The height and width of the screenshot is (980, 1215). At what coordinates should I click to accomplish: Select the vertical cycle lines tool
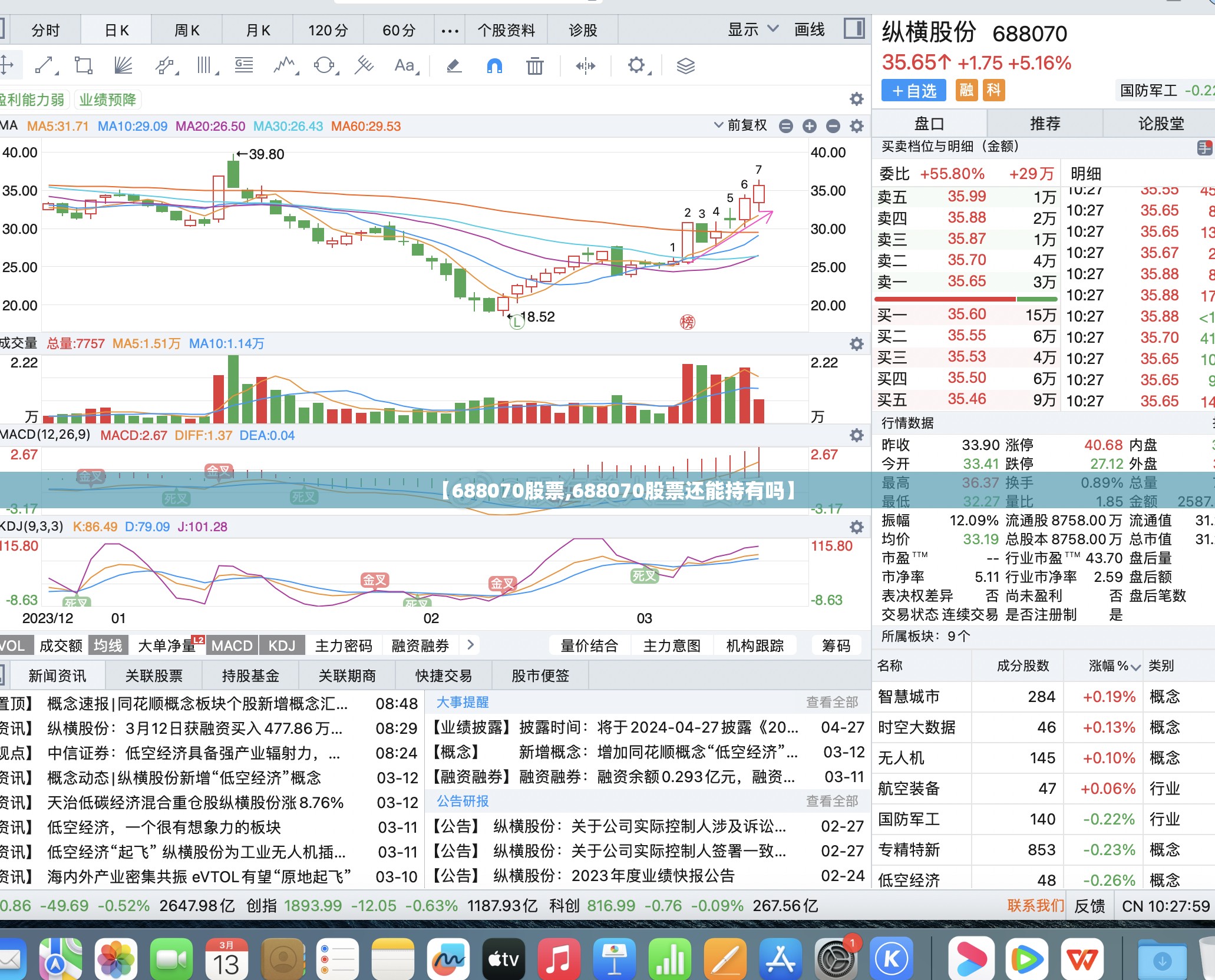pyautogui.click(x=206, y=65)
